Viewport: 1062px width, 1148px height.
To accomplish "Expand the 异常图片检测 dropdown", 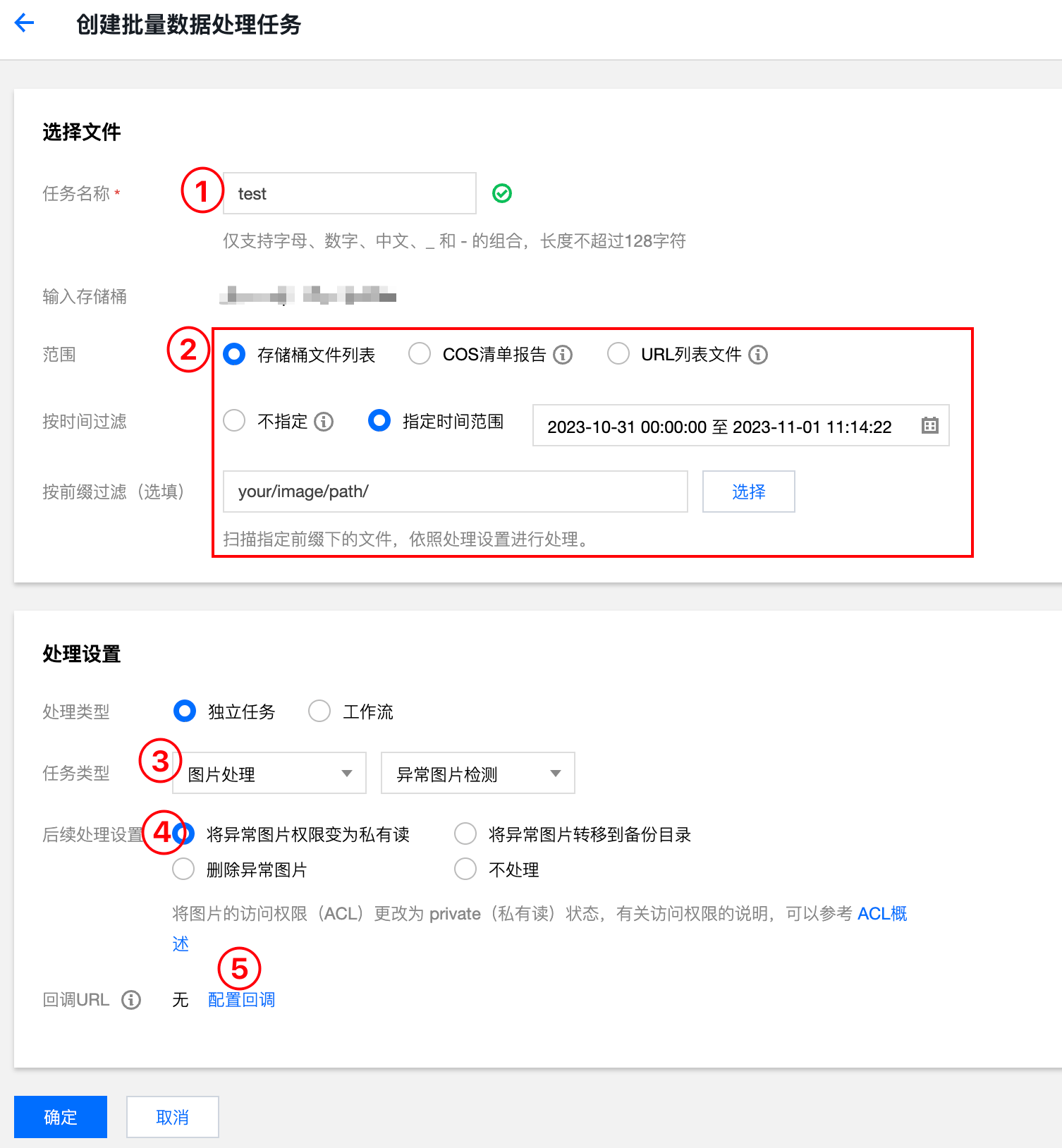I will (477, 773).
